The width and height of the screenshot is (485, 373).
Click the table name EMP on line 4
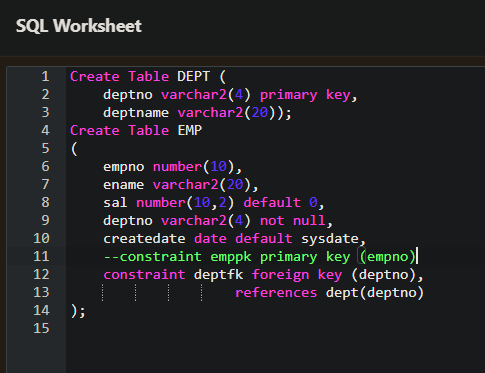point(190,130)
